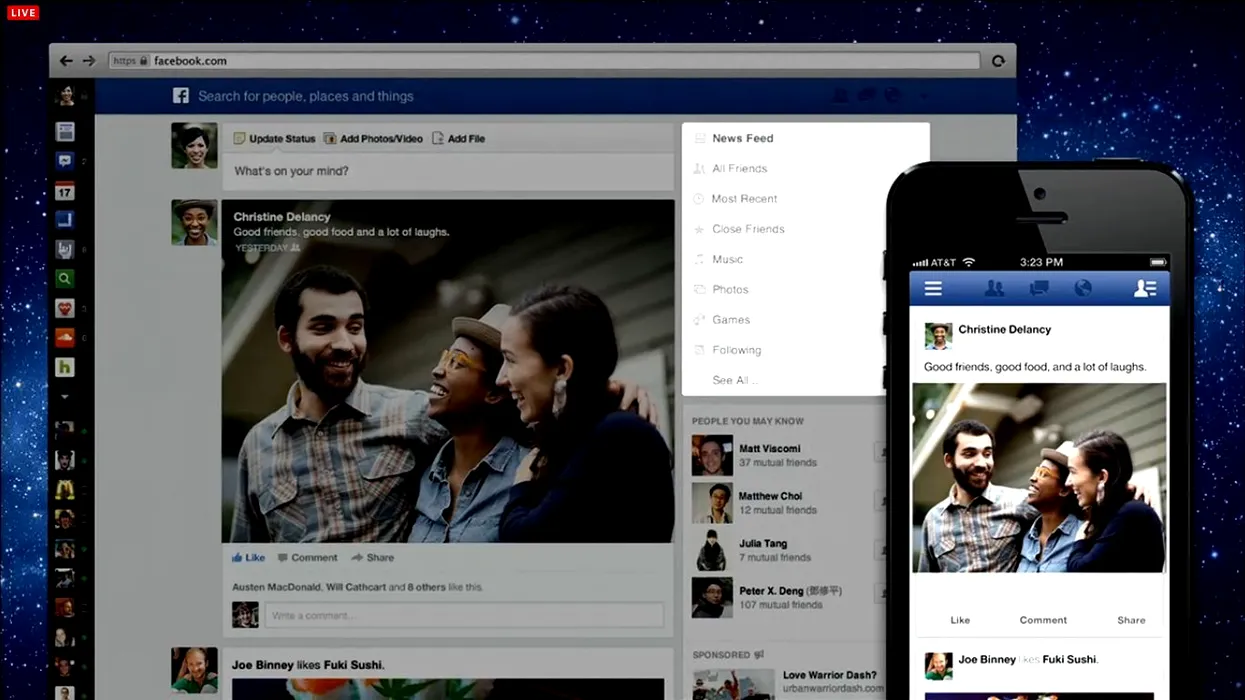The height and width of the screenshot is (700, 1245).
Task: Open Matt Viscomi's profile link
Action: [769, 449]
